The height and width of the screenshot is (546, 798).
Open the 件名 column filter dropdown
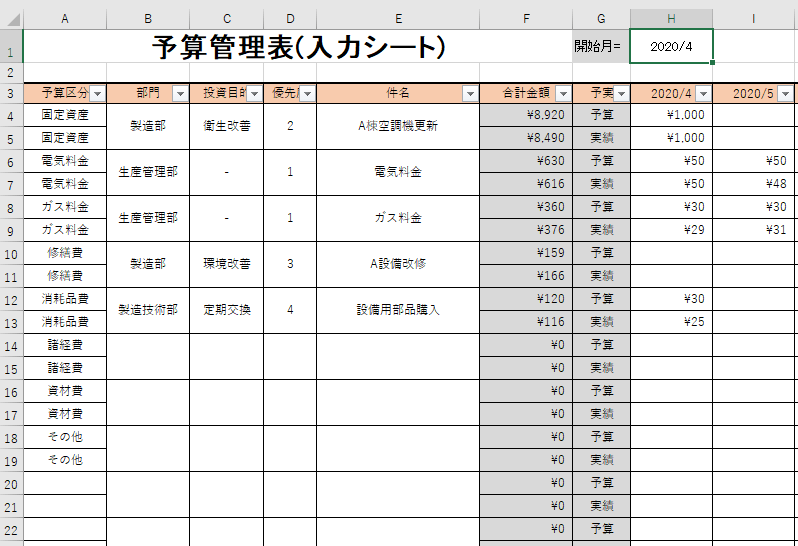470,94
